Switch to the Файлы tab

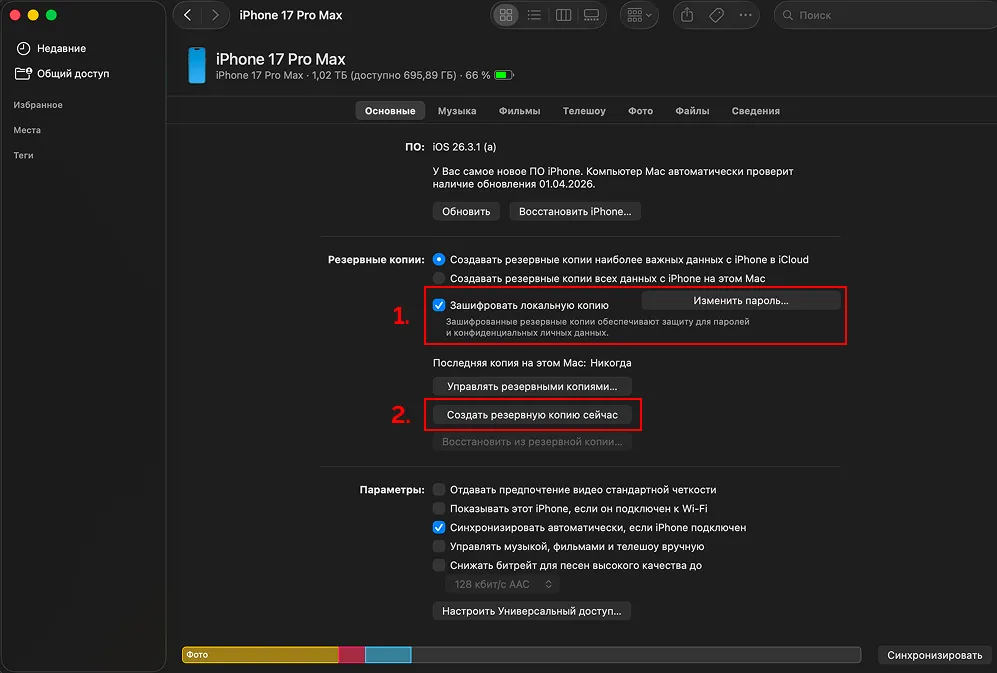(x=692, y=111)
